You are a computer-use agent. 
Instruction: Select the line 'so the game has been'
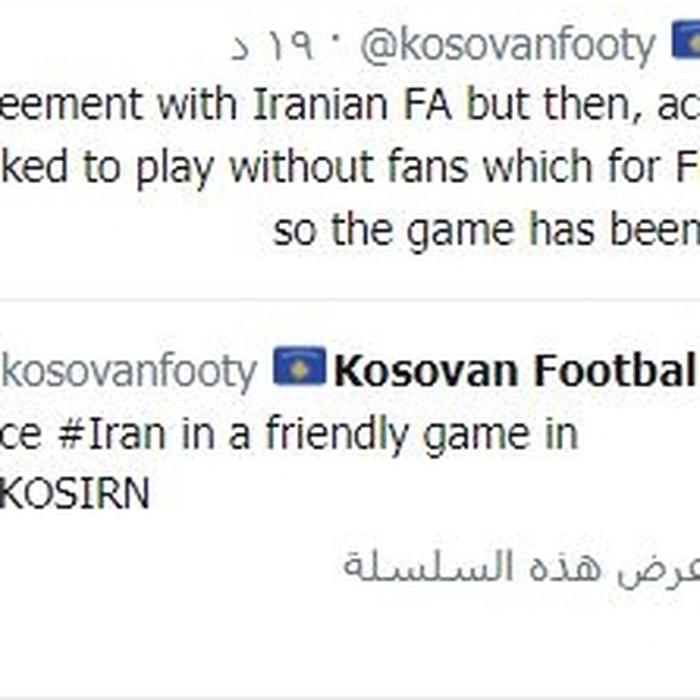[x=486, y=231]
